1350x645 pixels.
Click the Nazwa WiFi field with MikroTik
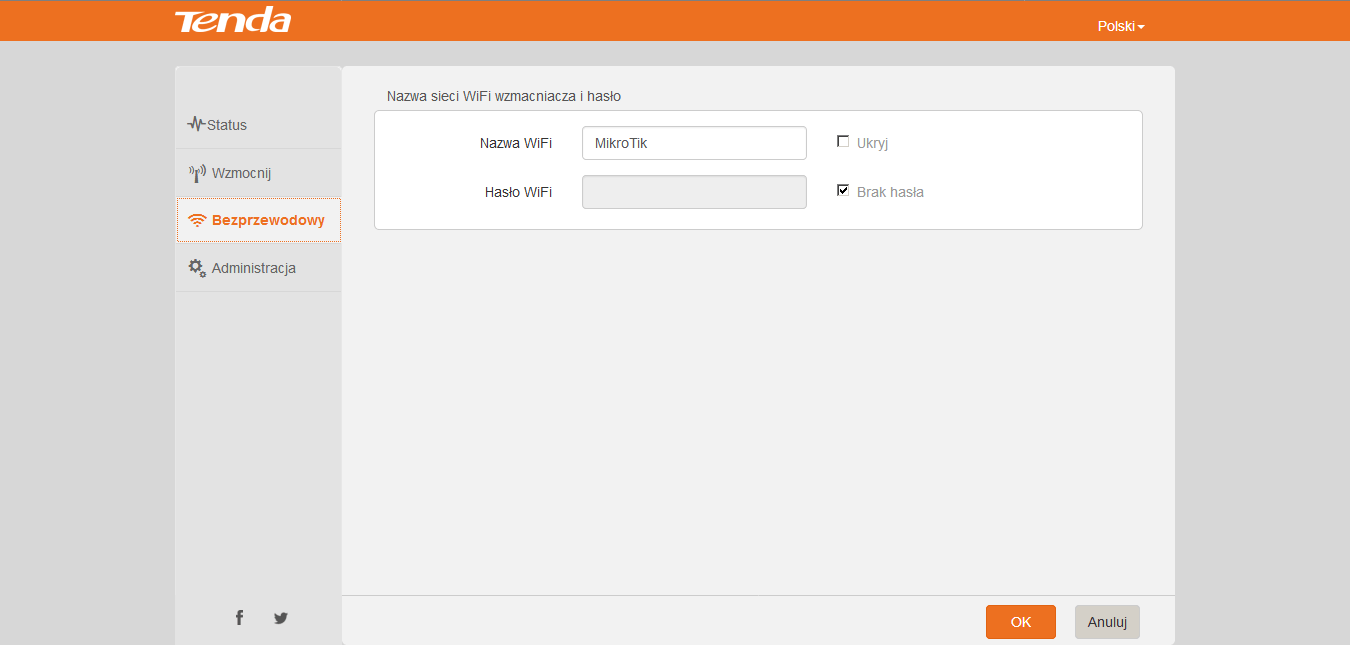tap(694, 143)
